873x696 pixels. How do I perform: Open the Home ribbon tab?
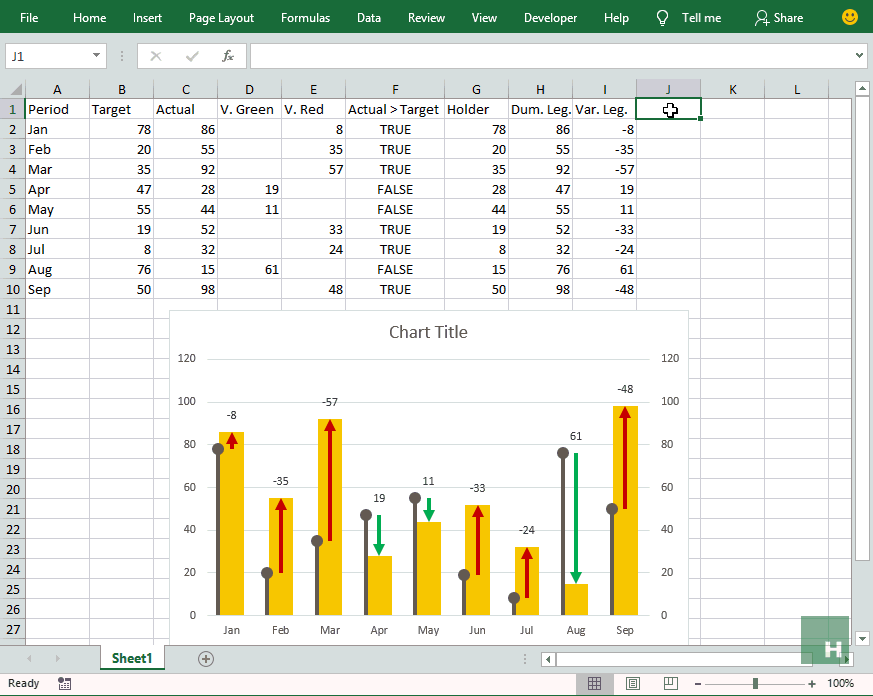point(89,18)
